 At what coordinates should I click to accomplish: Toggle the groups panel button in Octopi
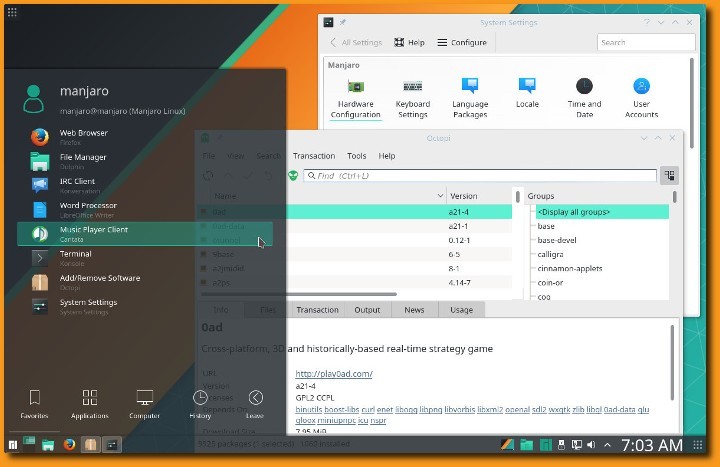tap(669, 175)
